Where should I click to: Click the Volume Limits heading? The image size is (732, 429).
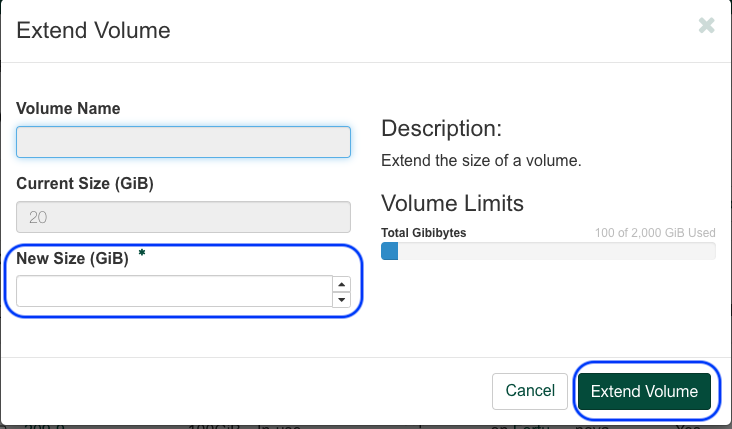coord(452,204)
